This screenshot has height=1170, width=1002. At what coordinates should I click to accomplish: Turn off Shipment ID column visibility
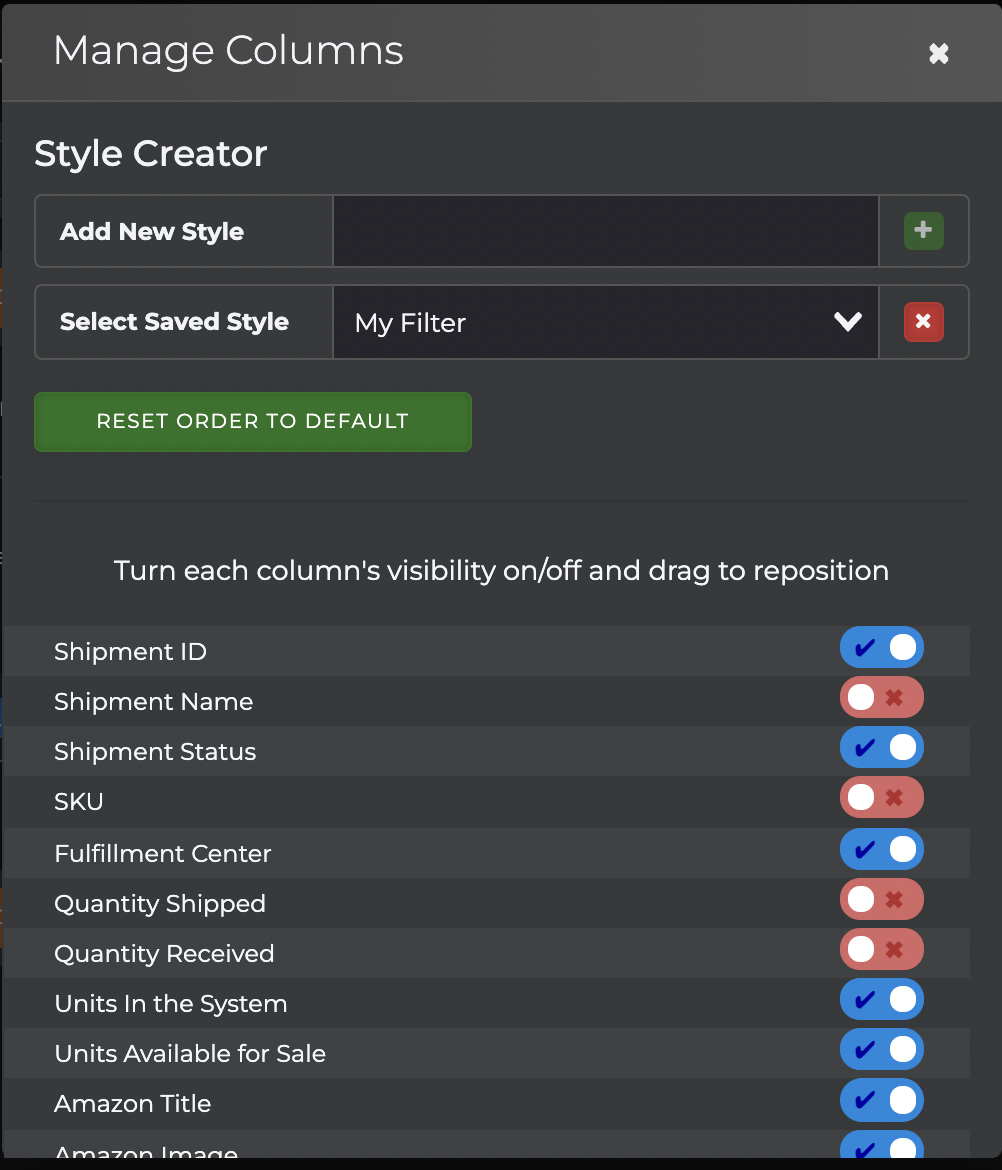coord(881,648)
